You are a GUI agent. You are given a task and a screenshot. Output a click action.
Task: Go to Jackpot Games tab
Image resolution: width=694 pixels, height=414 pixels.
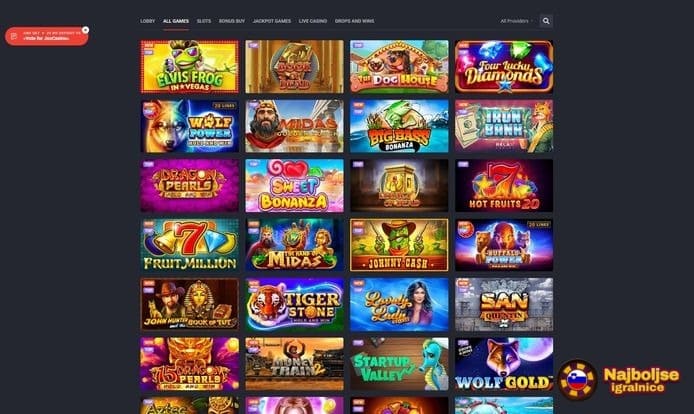(x=272, y=21)
